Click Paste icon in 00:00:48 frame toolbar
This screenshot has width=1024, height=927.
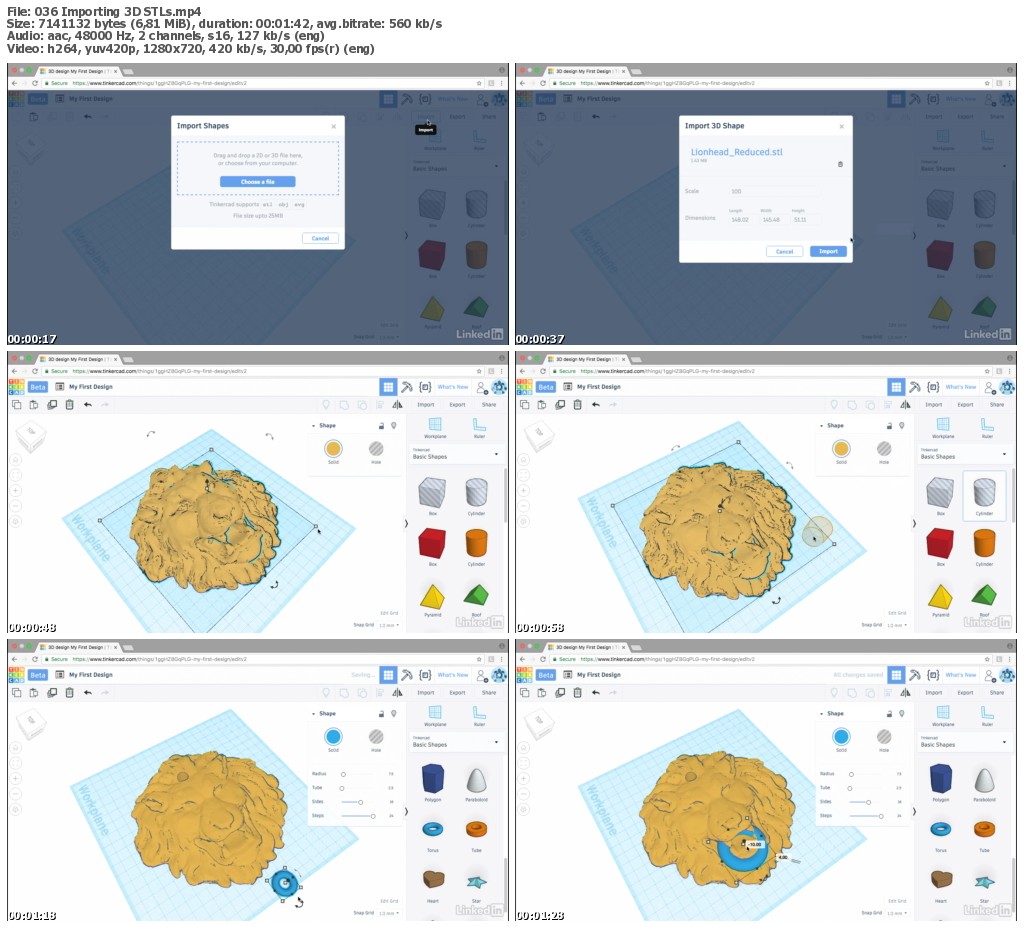point(34,405)
